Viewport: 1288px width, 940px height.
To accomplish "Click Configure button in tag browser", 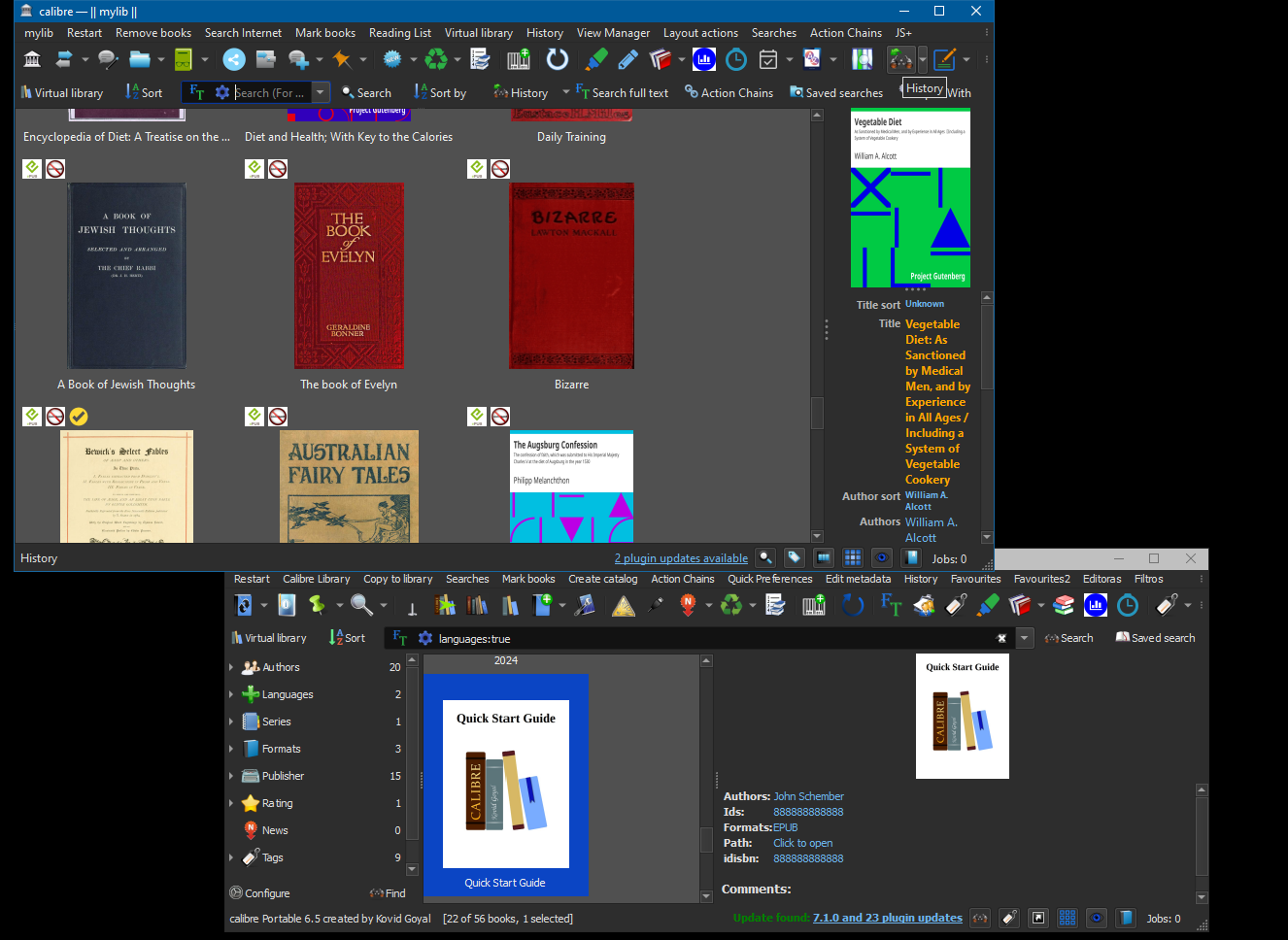I will click(x=259, y=893).
